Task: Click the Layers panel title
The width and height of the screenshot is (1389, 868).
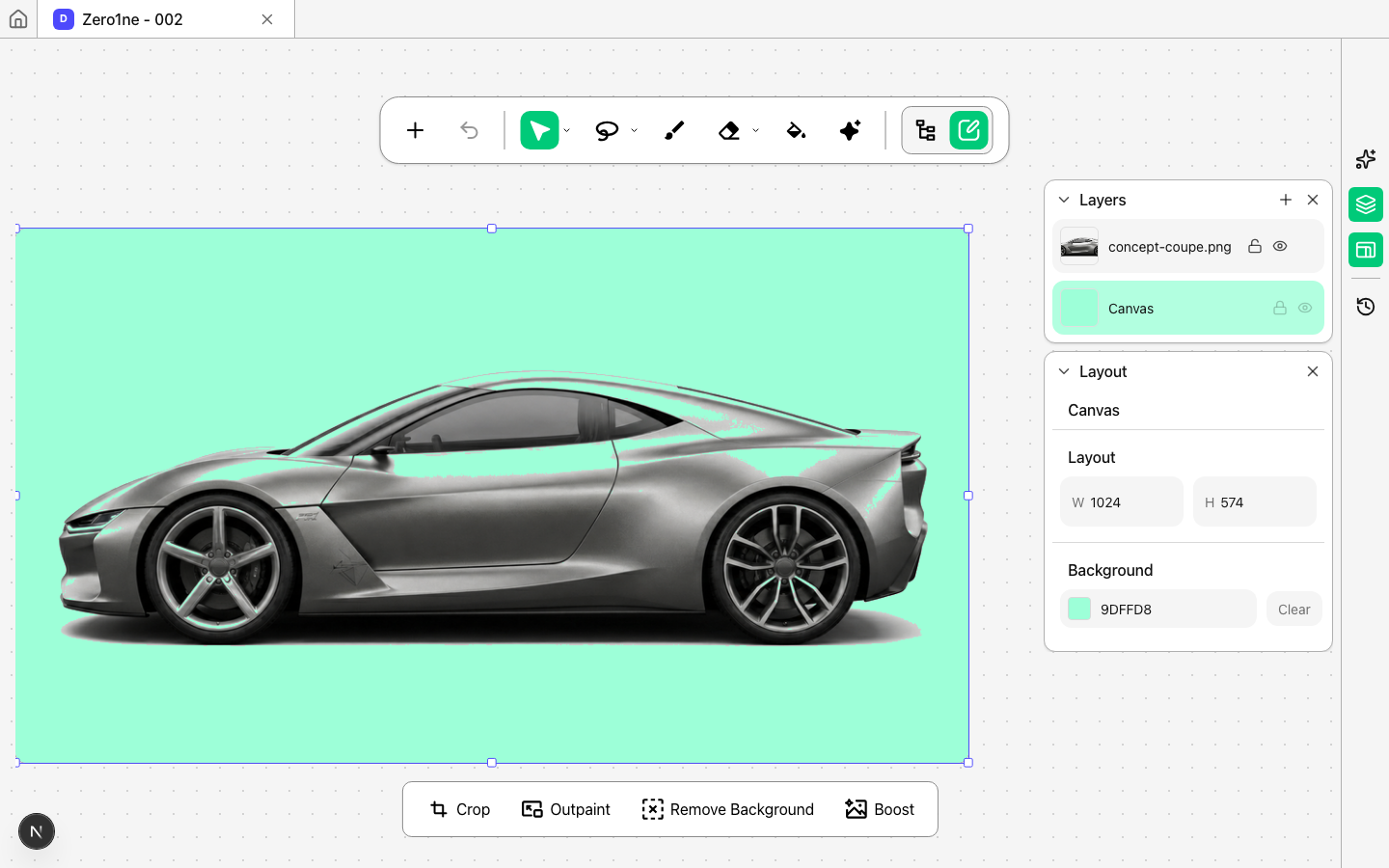Action: pos(1103,200)
